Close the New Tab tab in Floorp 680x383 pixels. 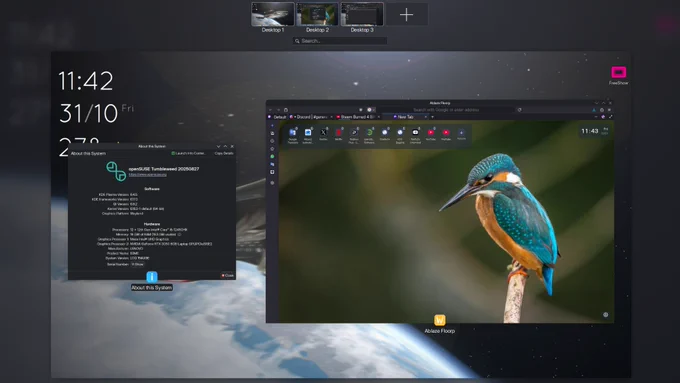pos(425,117)
